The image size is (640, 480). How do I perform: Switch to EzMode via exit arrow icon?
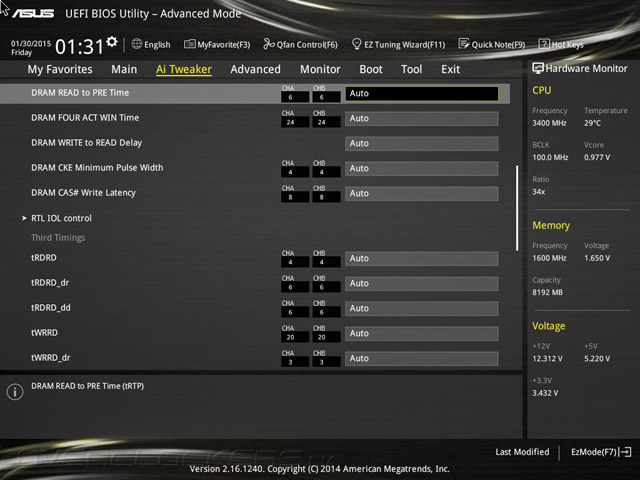[625, 452]
